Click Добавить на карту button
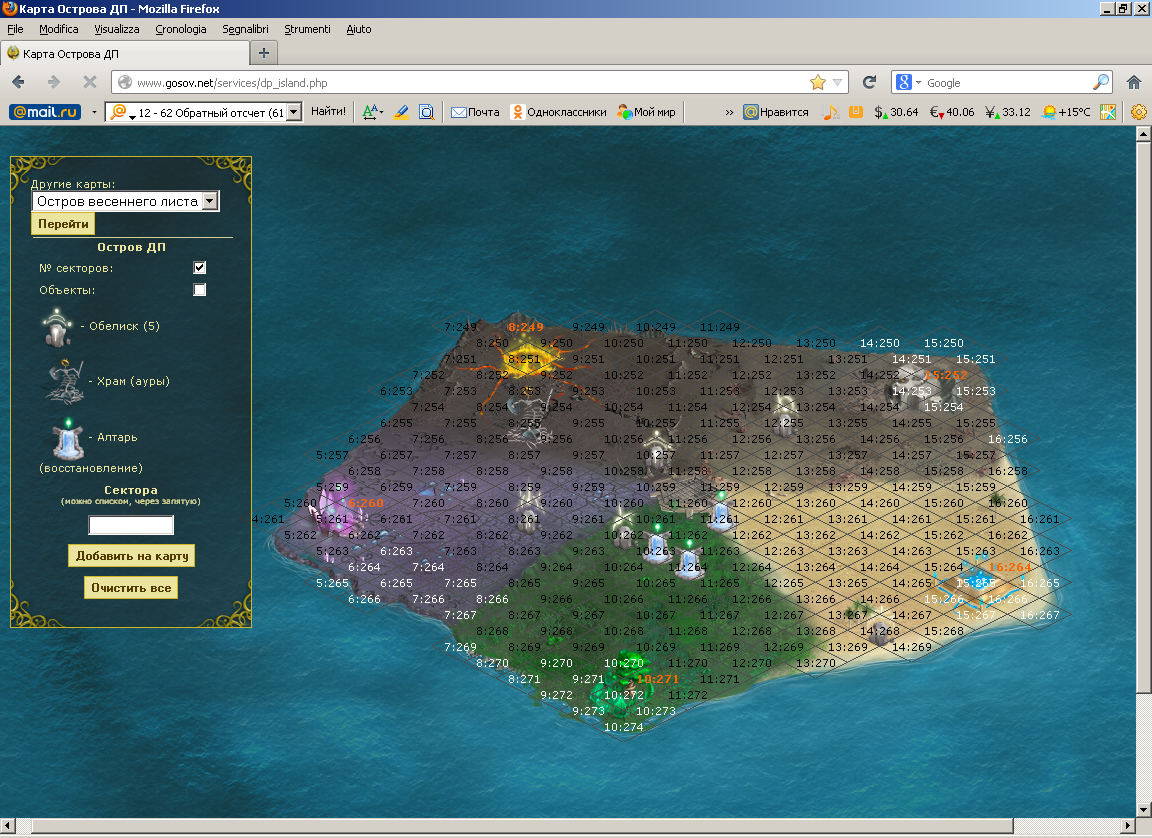This screenshot has width=1152, height=838. pos(132,556)
